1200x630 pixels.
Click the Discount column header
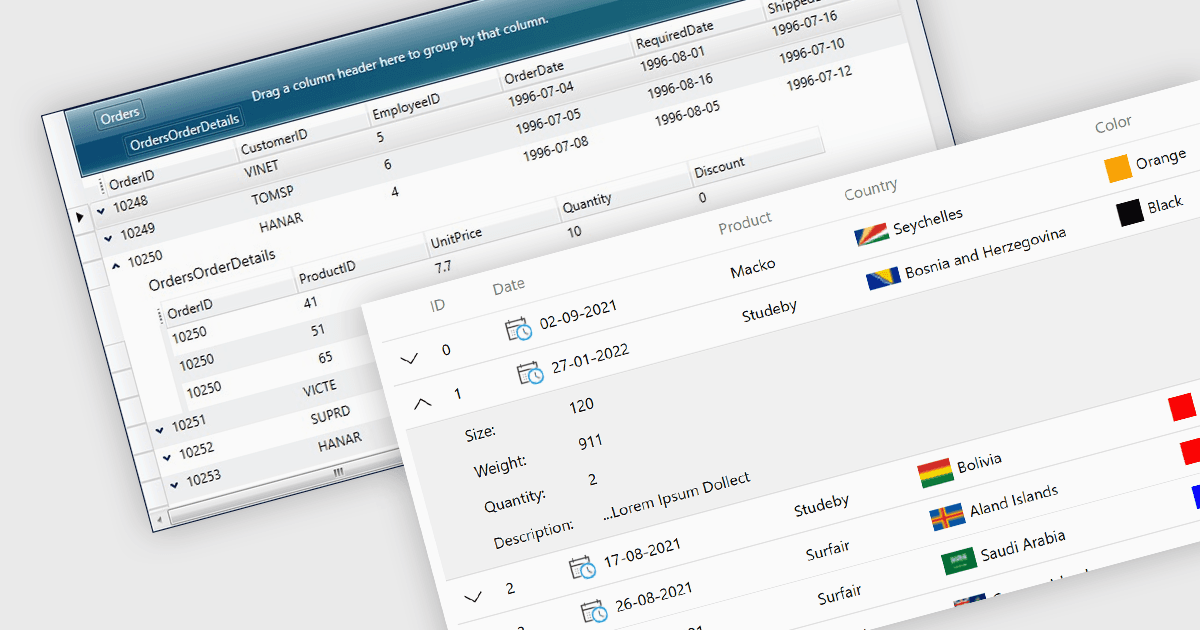point(719,167)
